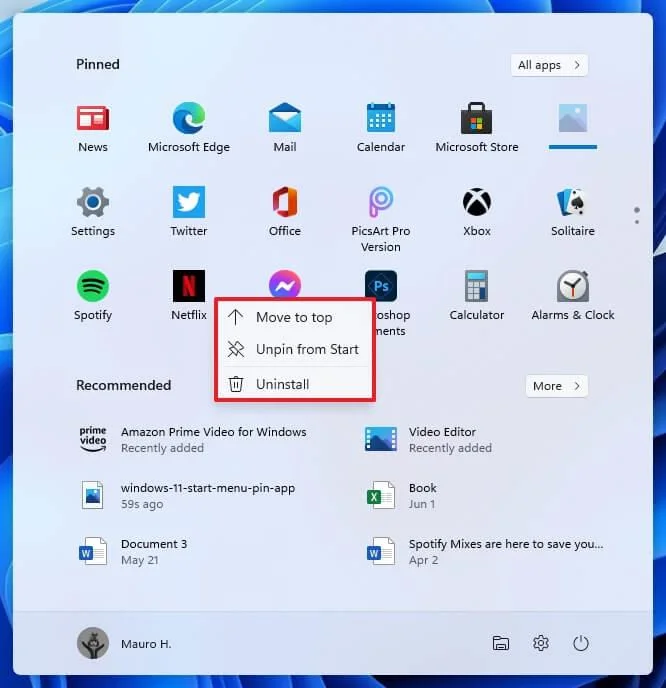The width and height of the screenshot is (666, 688).
Task: Open recommended Video Editor
Action: click(x=428, y=440)
